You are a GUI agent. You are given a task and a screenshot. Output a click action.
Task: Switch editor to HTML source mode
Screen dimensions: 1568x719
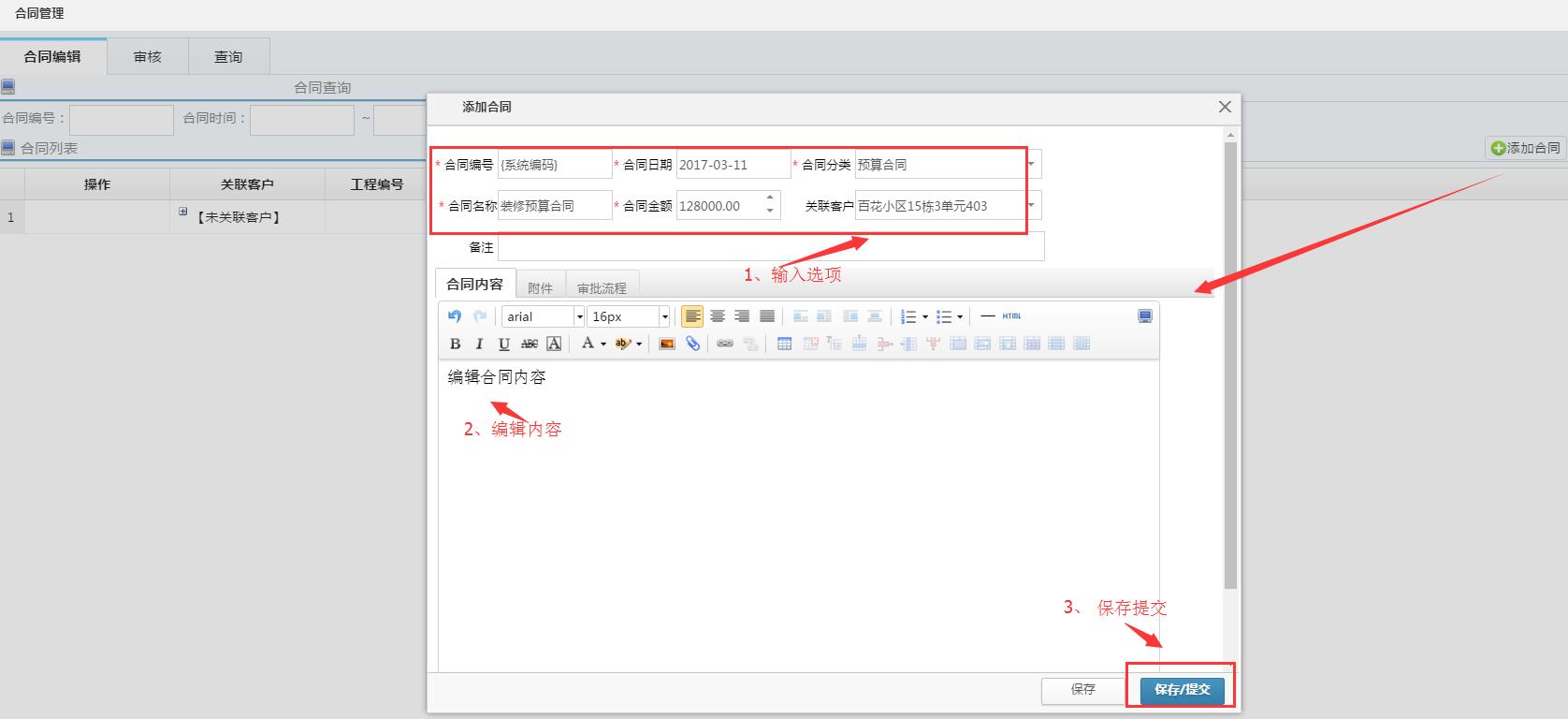click(x=1011, y=316)
